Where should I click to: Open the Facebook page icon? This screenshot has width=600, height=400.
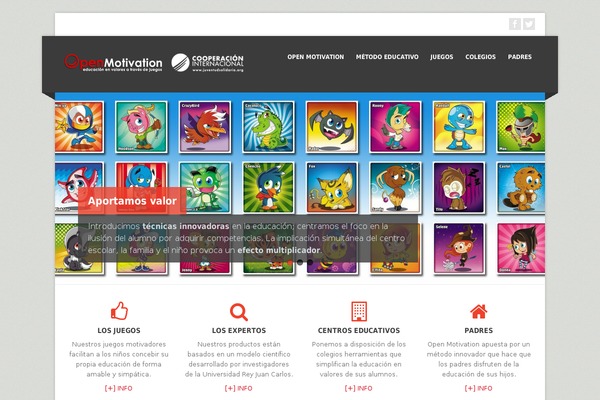(515, 24)
